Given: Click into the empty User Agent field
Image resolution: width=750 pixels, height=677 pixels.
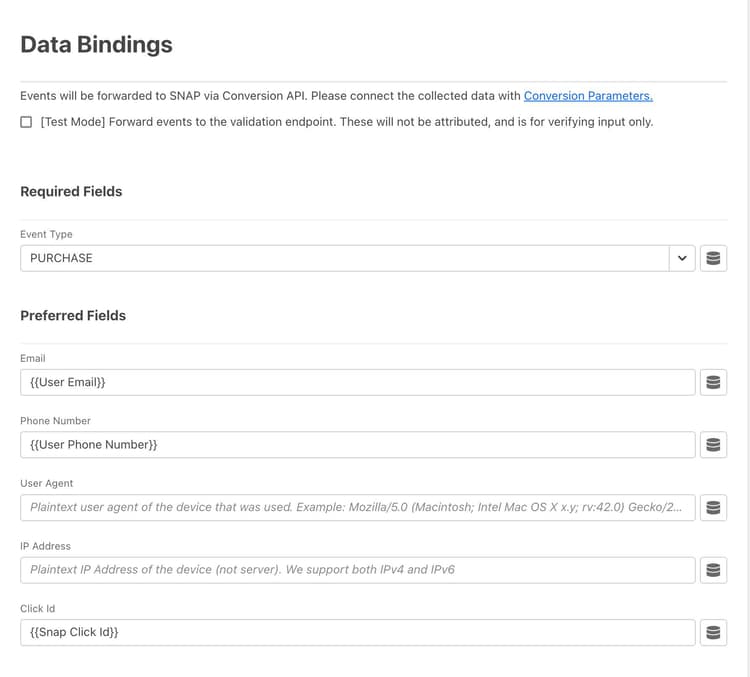Looking at the screenshot, I should coord(357,507).
